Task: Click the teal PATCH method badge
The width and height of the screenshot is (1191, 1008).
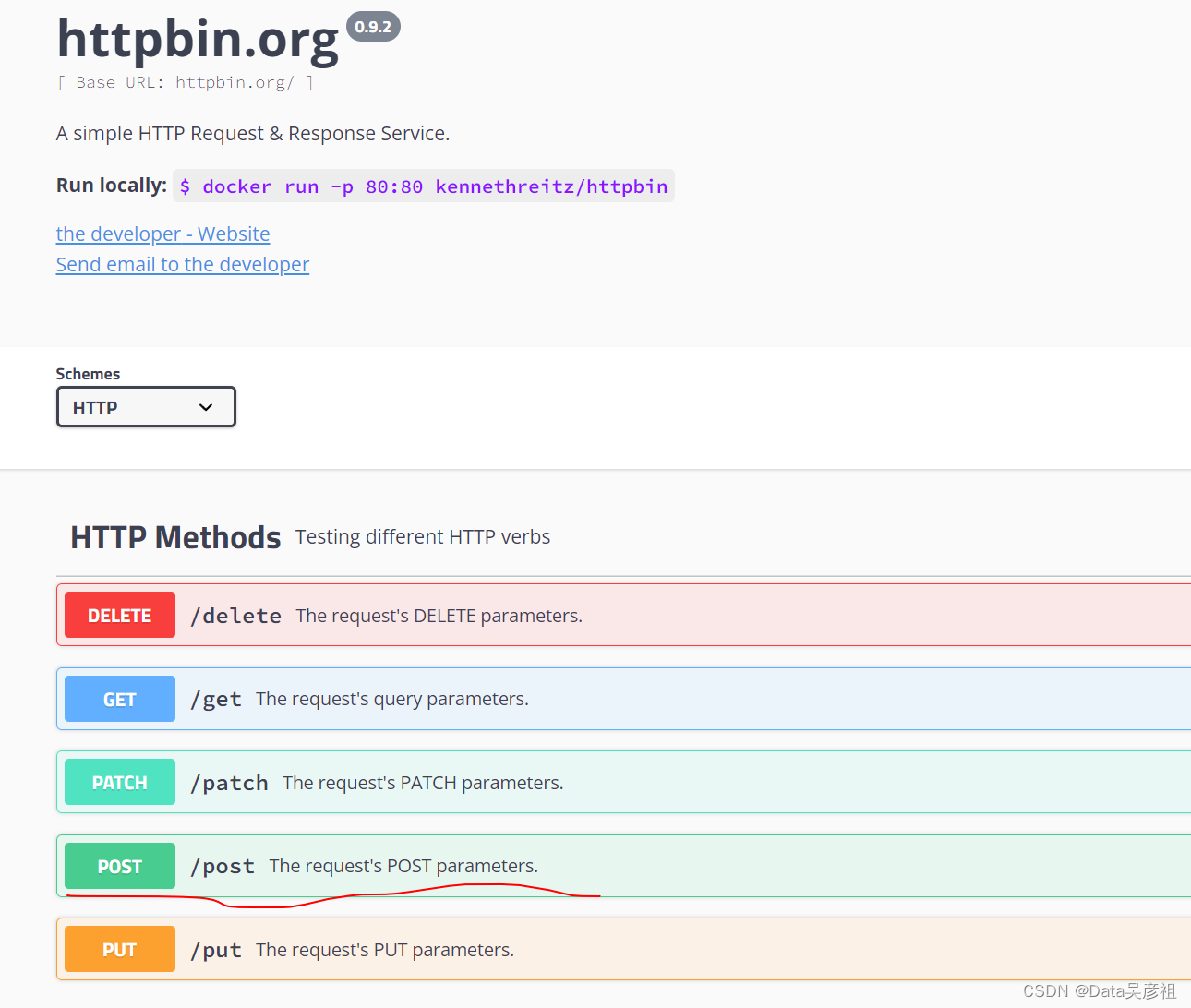Action: pyautogui.click(x=120, y=782)
